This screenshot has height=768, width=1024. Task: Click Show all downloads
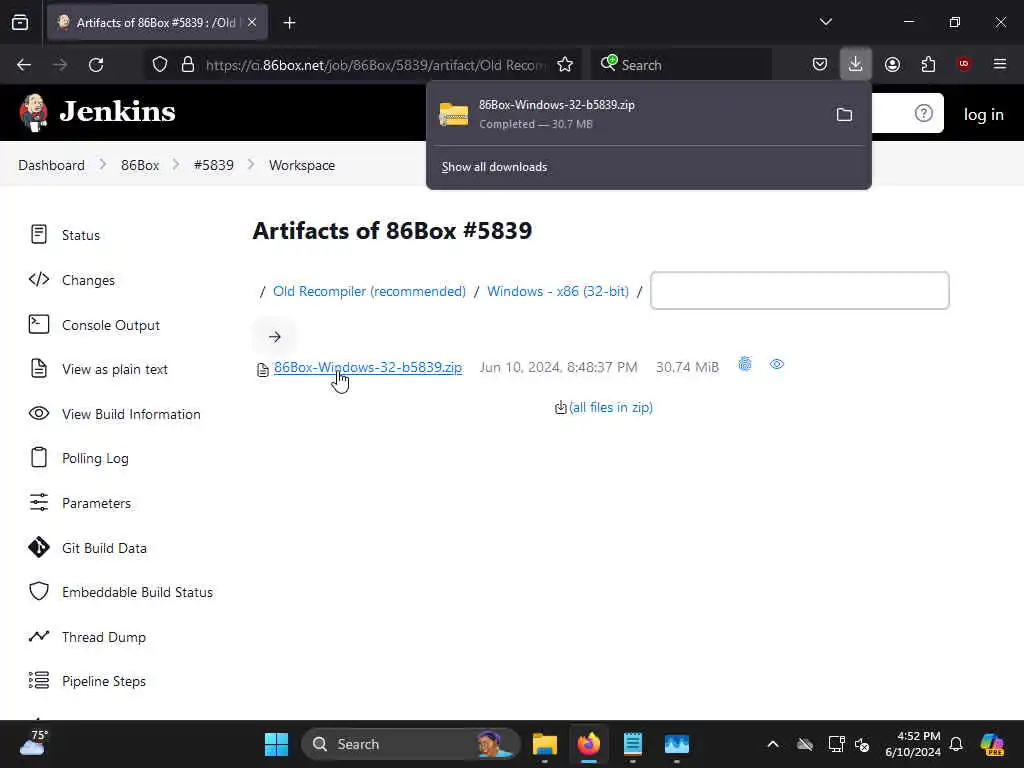[x=494, y=167]
